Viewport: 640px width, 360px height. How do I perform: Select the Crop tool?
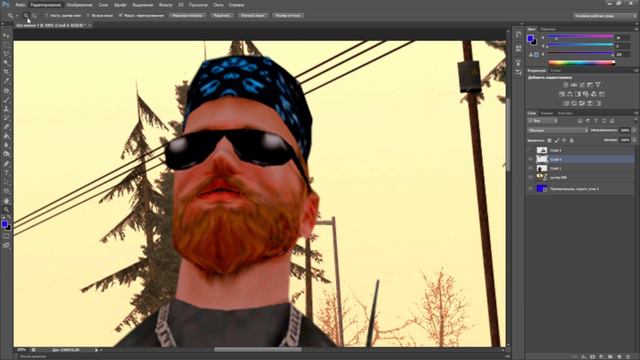pos(6,72)
